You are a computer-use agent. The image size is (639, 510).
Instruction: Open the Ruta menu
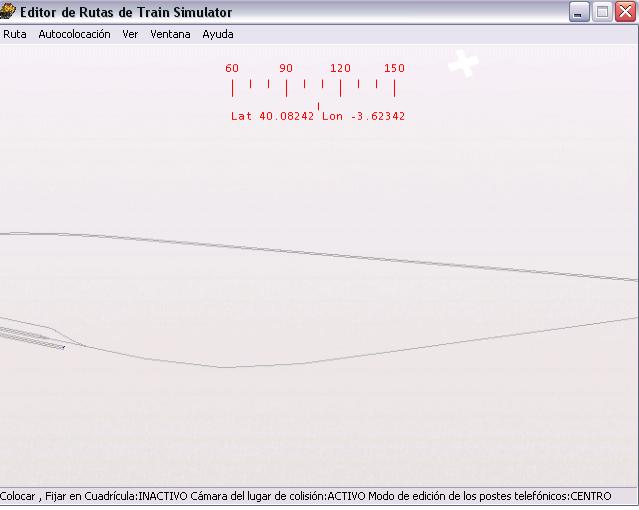(15, 34)
